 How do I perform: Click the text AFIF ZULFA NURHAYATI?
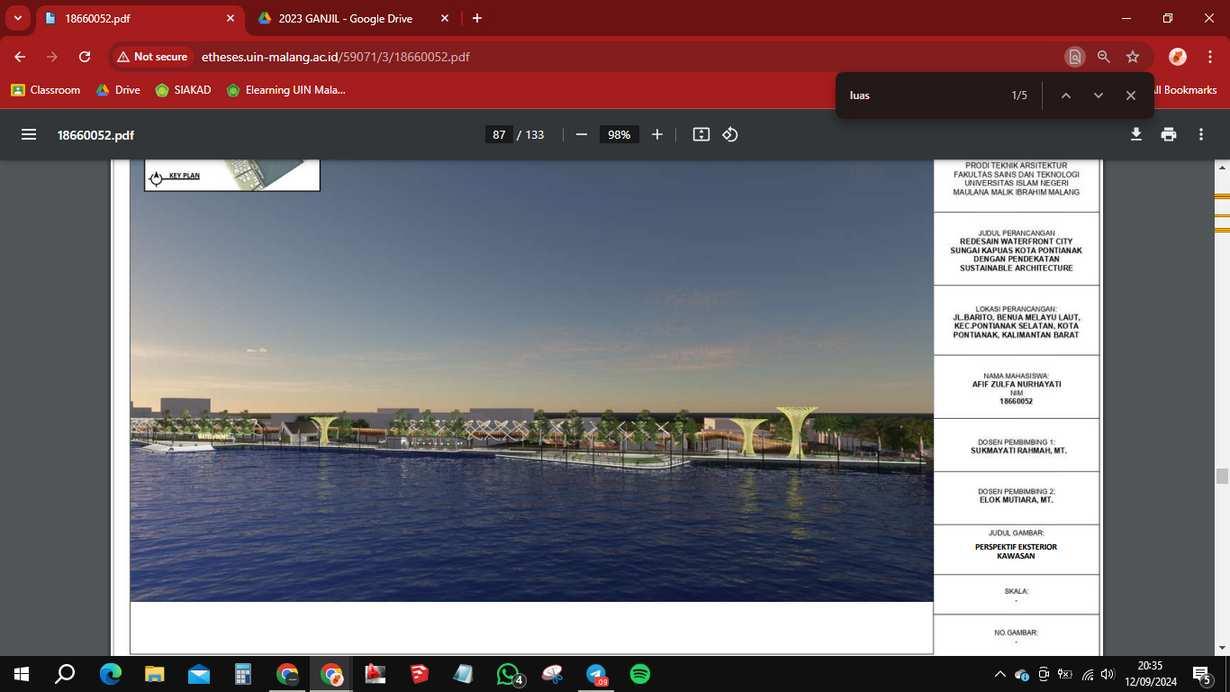(1016, 384)
